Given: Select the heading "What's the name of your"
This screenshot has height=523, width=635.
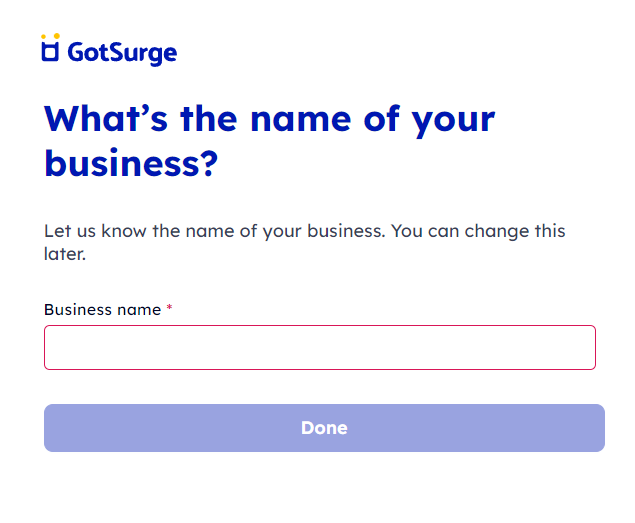Looking at the screenshot, I should coord(269,119).
